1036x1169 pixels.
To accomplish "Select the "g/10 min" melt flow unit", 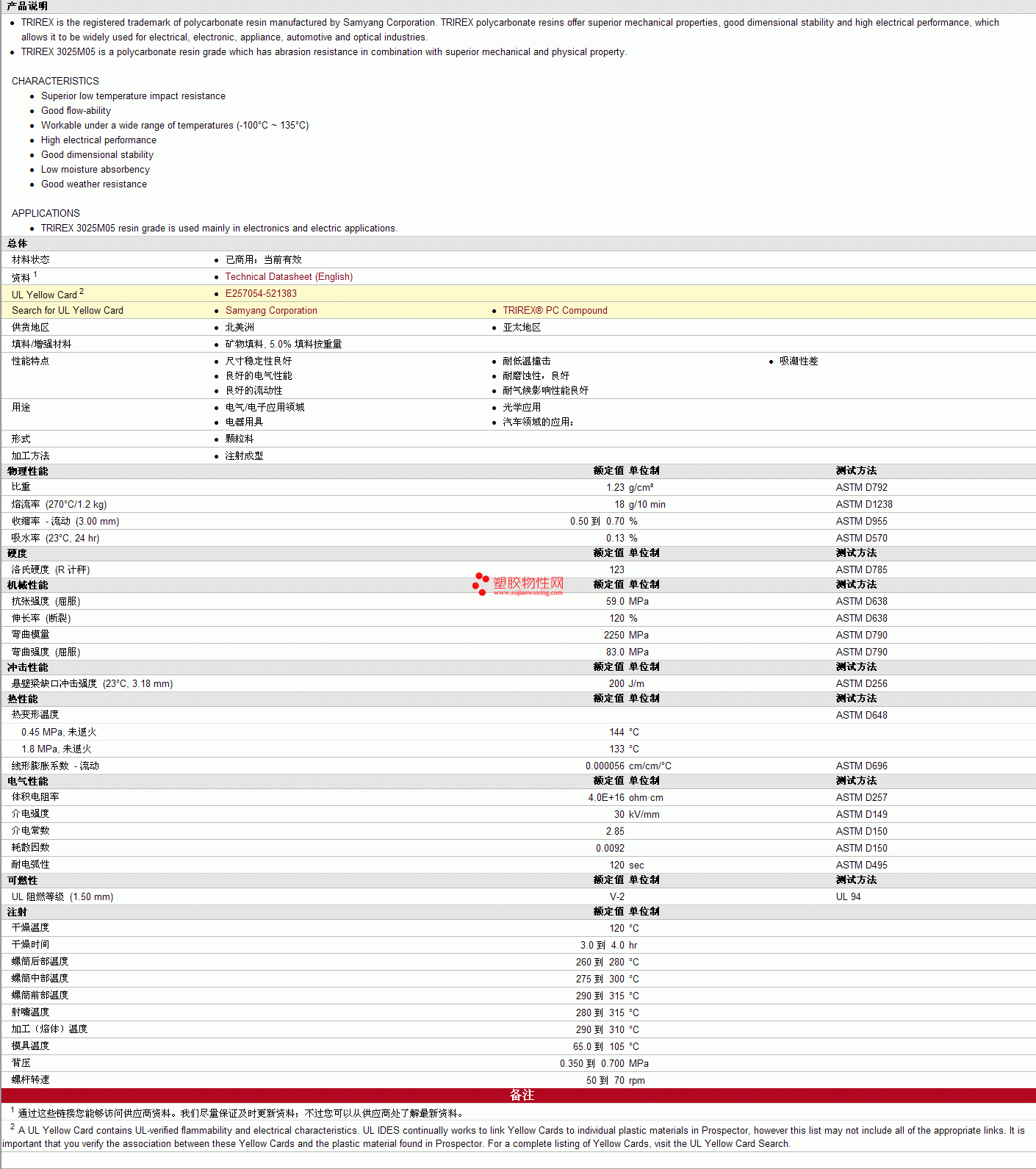I will click(x=647, y=505).
